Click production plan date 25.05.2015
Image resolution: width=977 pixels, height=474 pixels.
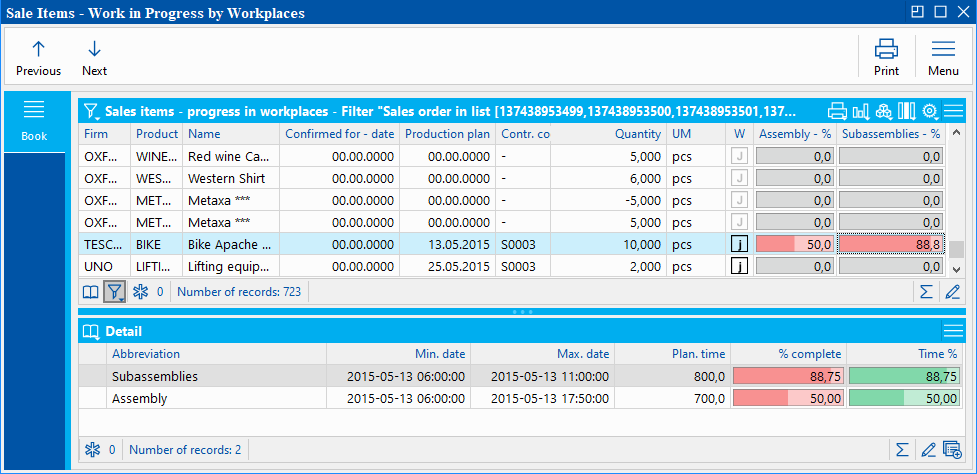click(x=447, y=267)
